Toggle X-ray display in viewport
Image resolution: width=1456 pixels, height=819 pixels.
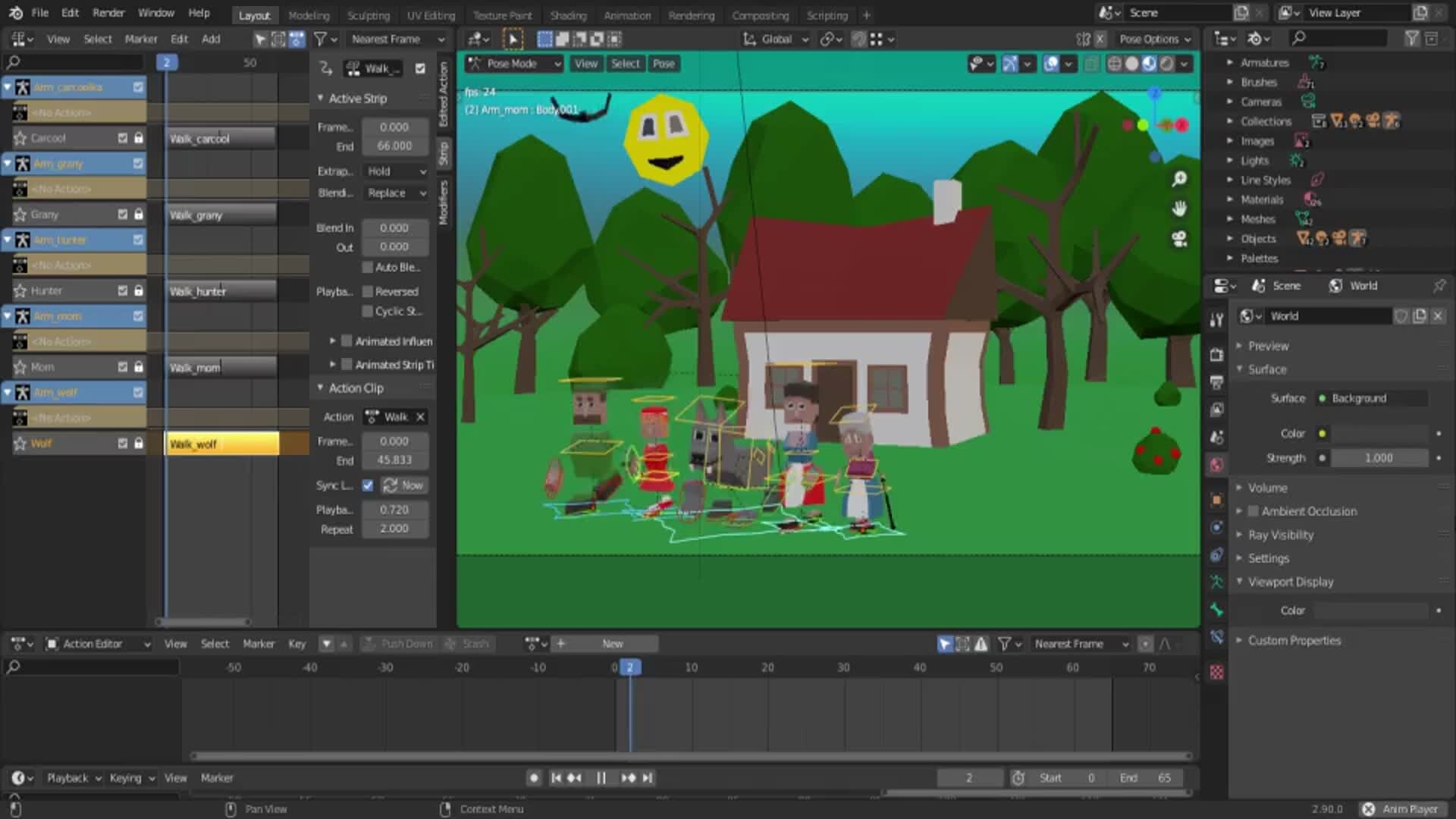click(x=1090, y=64)
